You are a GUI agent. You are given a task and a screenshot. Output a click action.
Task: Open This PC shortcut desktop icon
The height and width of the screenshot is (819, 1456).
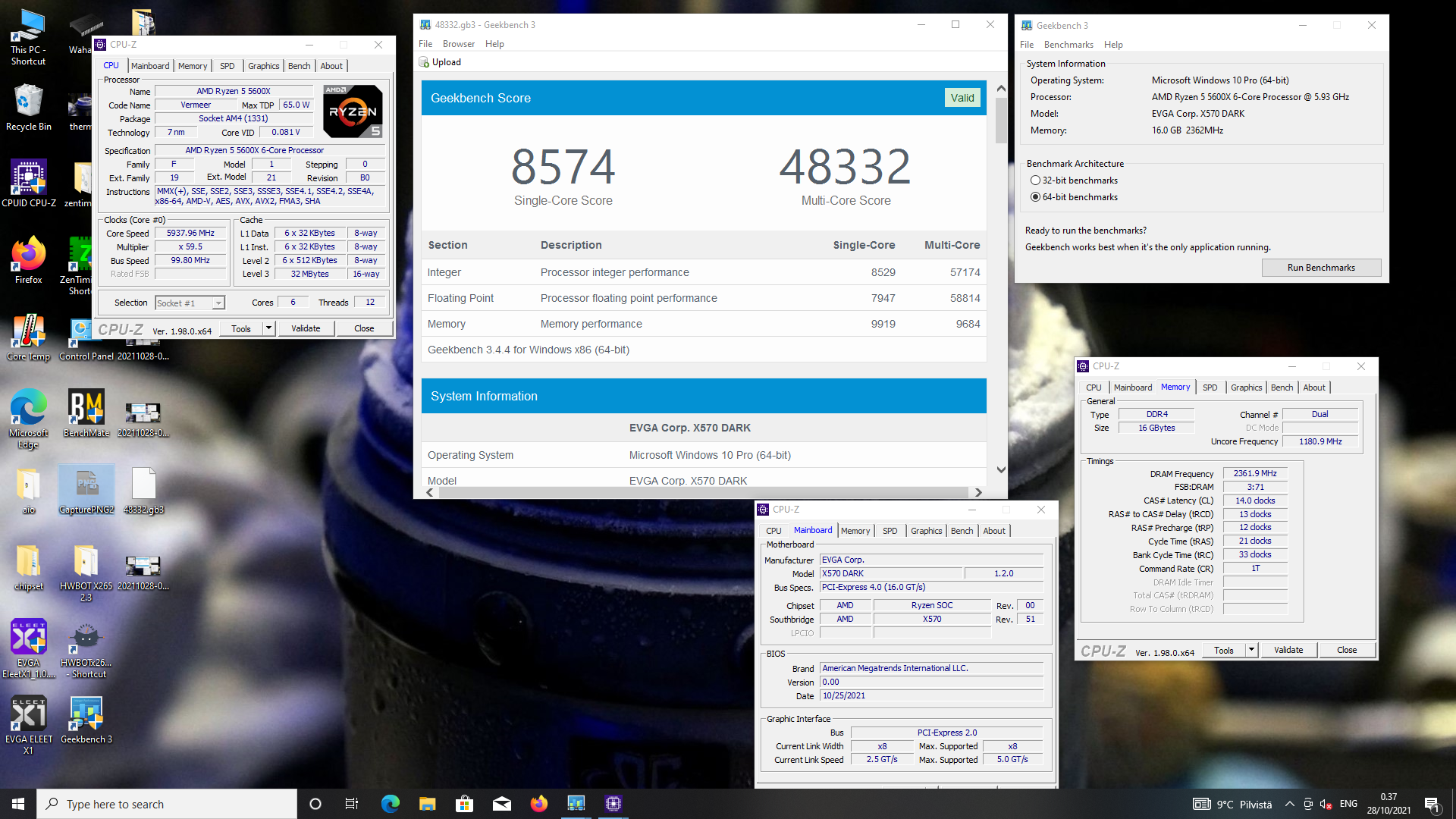28,38
